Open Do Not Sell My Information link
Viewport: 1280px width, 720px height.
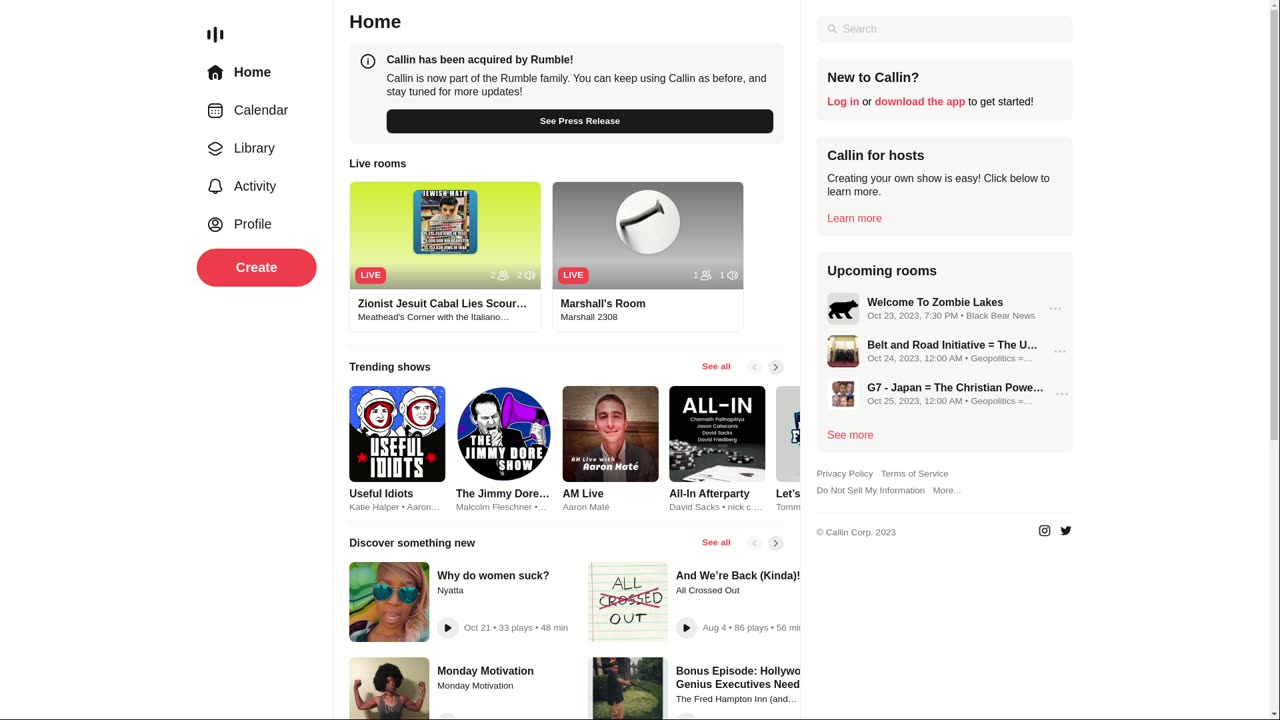pos(870,490)
